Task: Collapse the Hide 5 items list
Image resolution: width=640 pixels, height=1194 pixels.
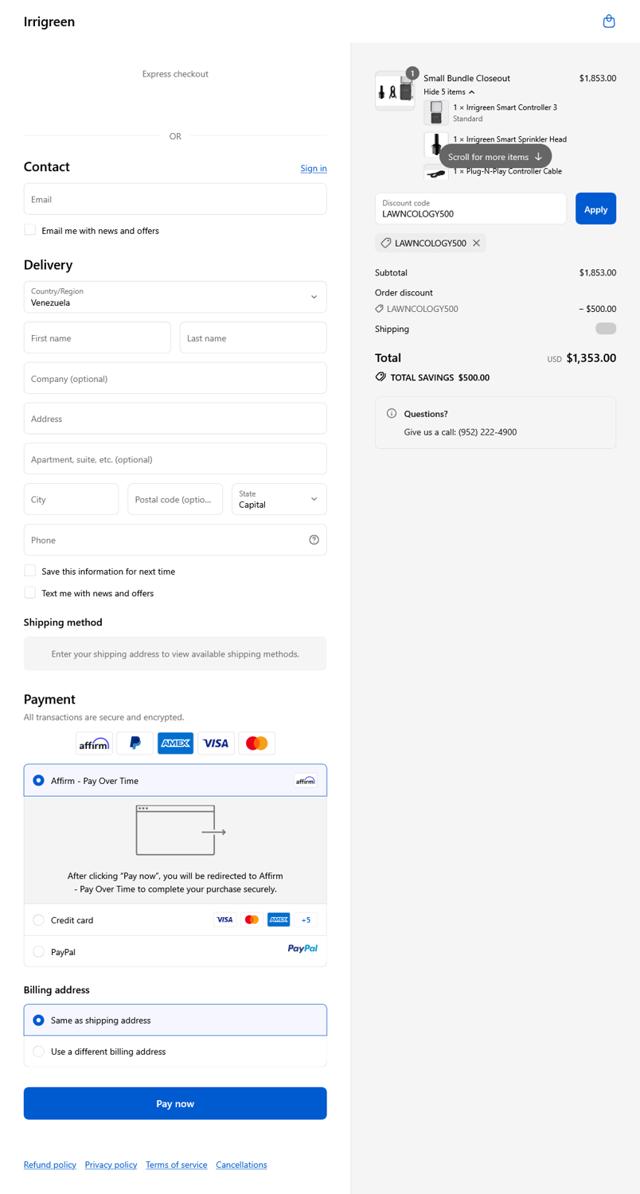Action: pyautogui.click(x=449, y=91)
